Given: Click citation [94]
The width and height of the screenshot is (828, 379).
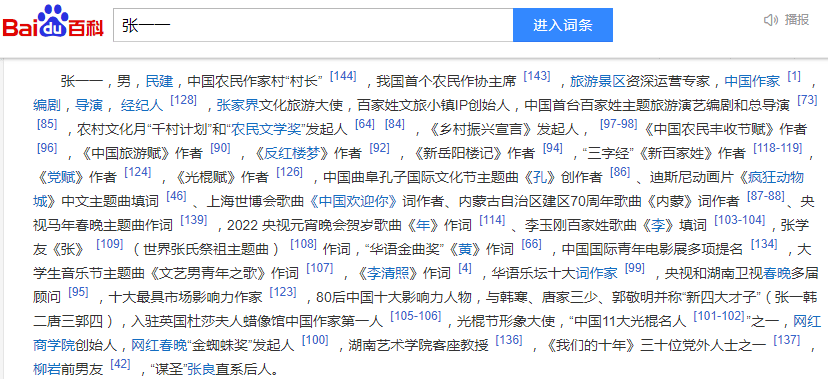Looking at the screenshot, I should 553,148.
